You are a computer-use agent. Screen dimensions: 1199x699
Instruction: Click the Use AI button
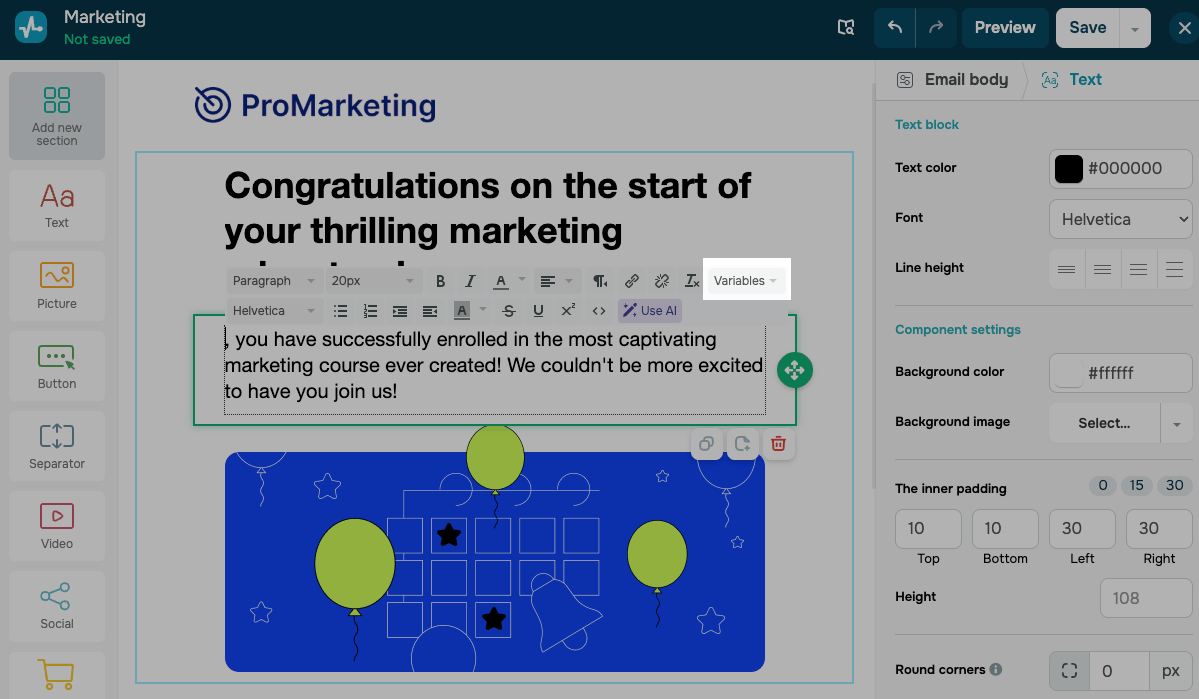point(649,311)
